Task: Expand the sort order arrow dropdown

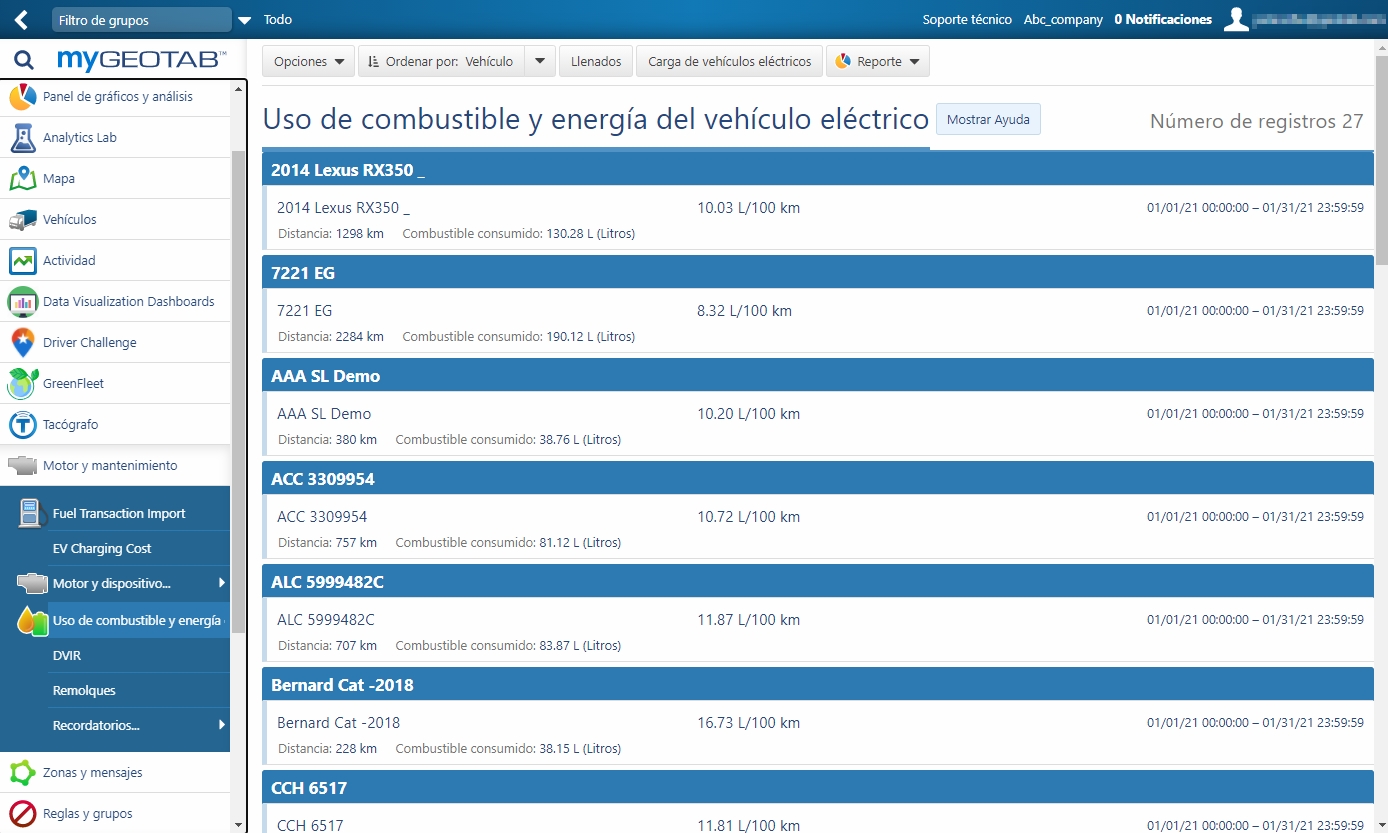Action: click(x=539, y=62)
